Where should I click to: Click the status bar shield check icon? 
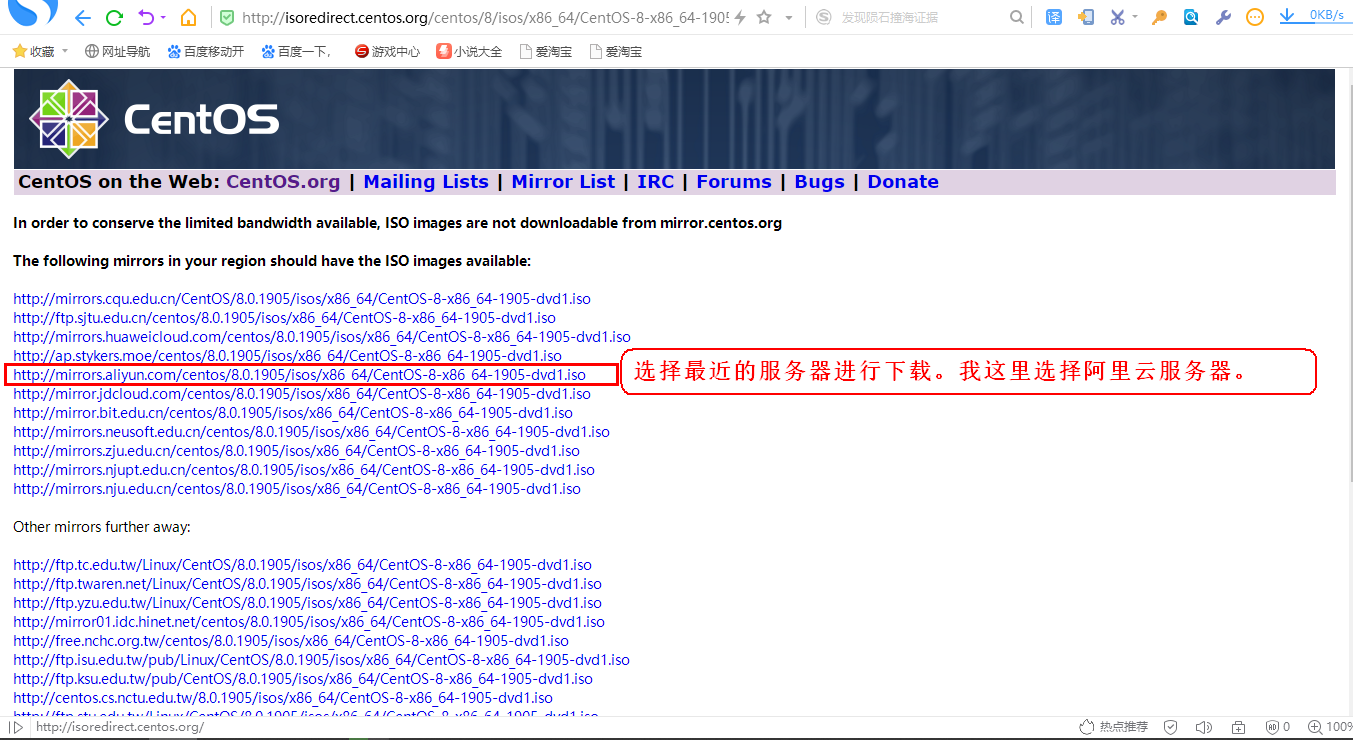point(1170,727)
